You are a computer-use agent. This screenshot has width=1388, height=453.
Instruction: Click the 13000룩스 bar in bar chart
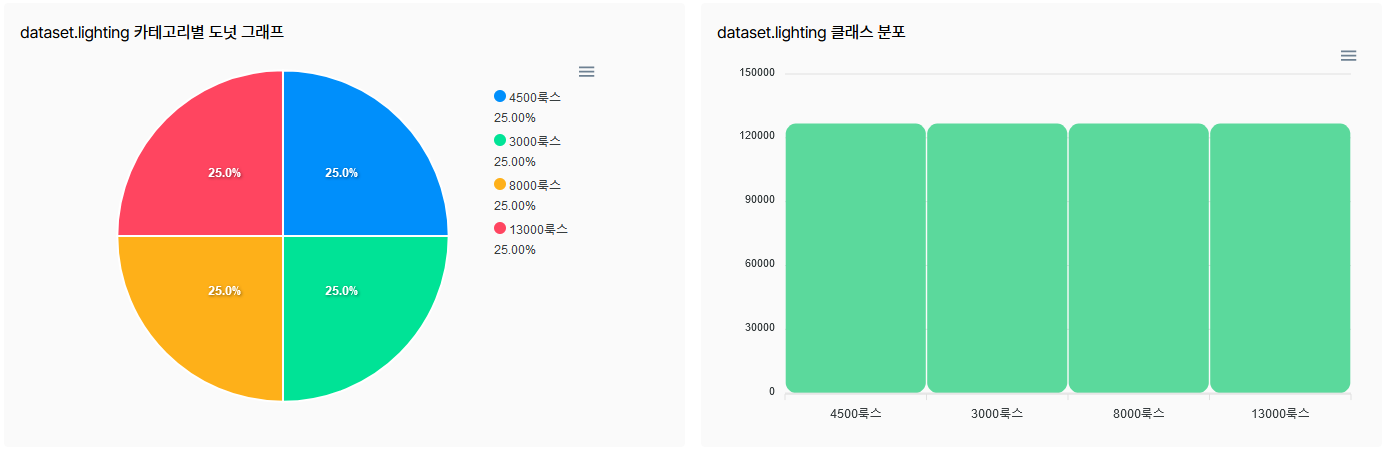(x=1280, y=258)
